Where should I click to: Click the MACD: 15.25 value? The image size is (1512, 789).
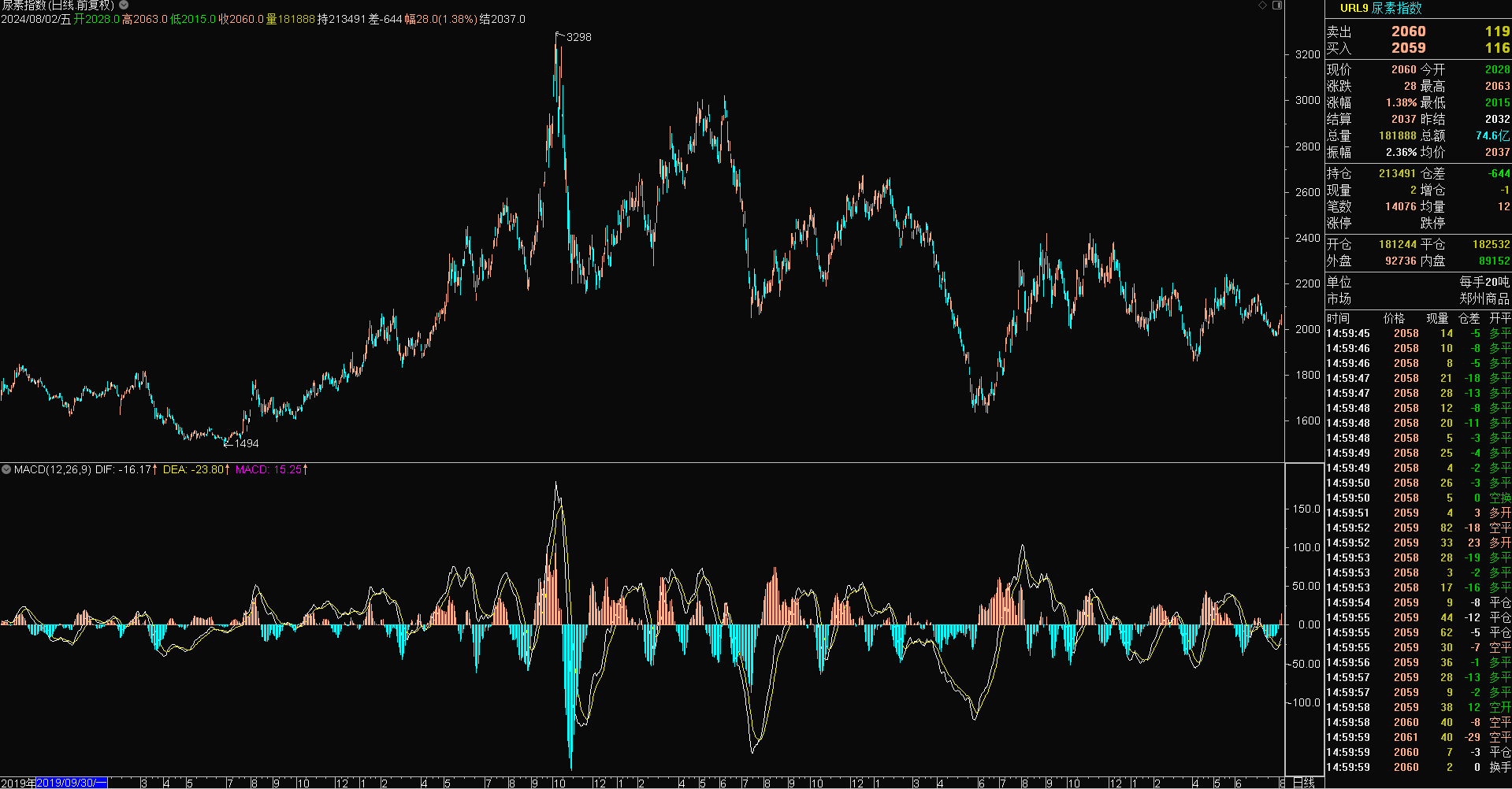(269, 469)
